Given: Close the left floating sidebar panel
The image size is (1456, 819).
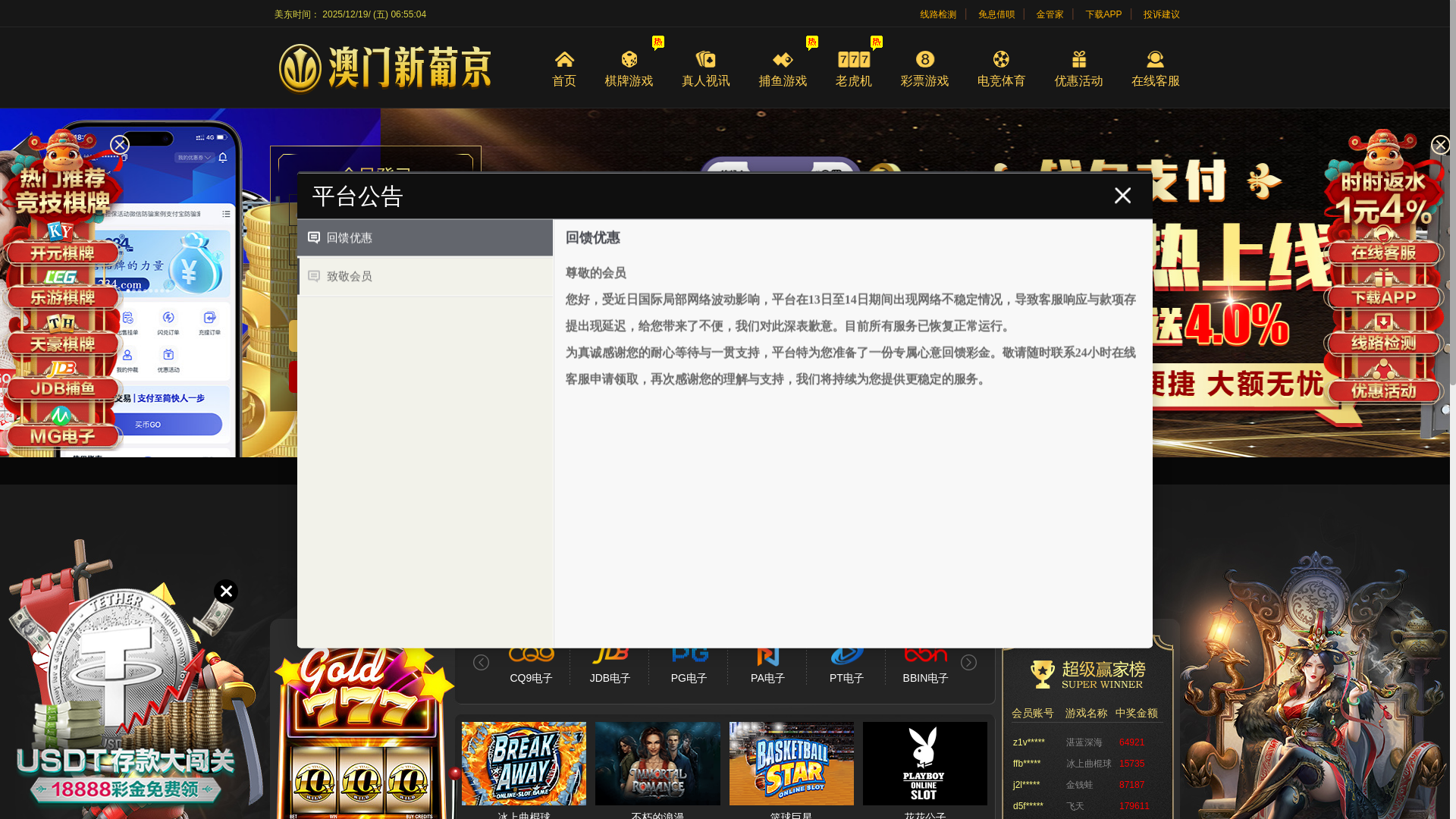Looking at the screenshot, I should point(120,145).
